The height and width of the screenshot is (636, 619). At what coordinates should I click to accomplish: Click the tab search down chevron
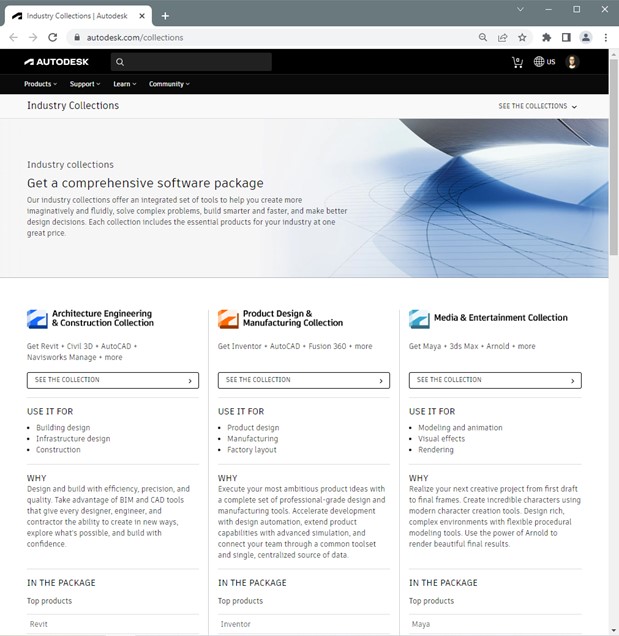pyautogui.click(x=520, y=9)
